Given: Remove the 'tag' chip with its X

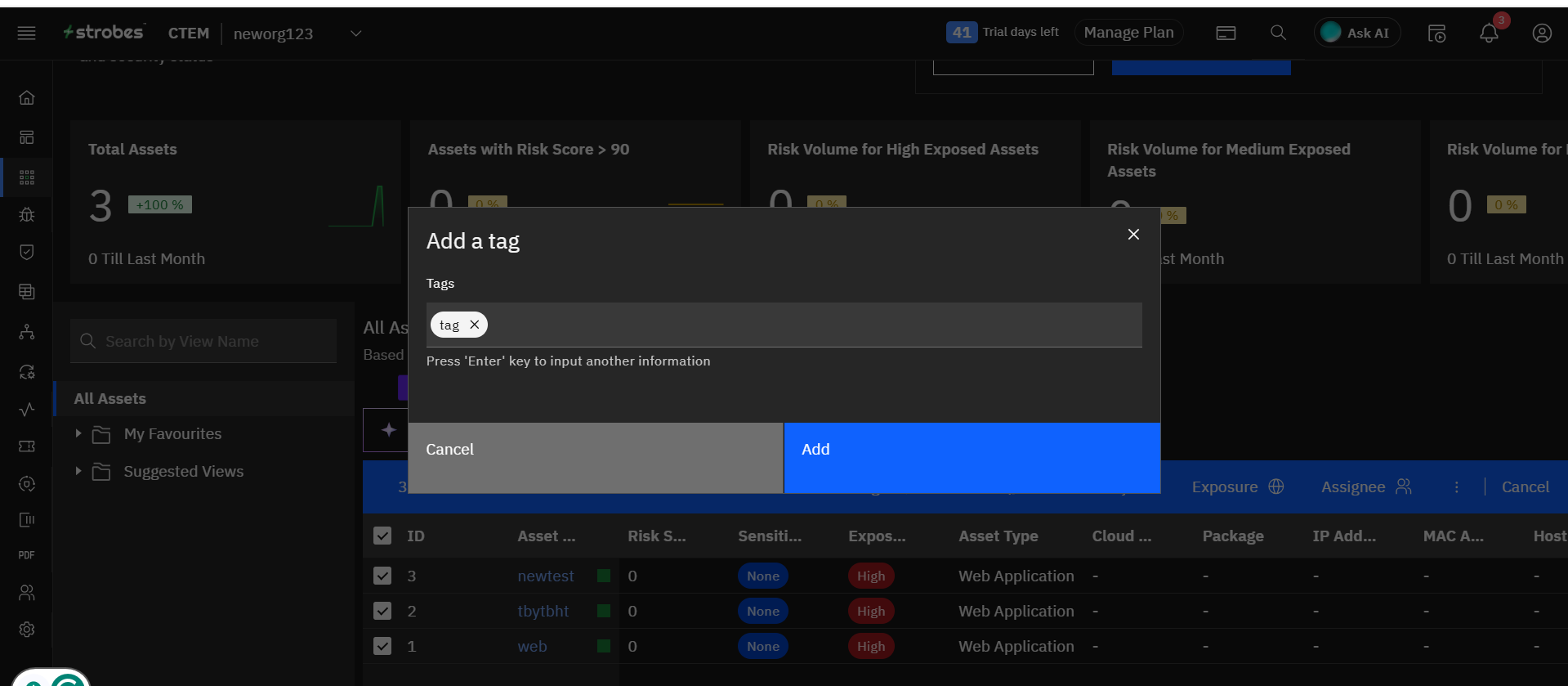Looking at the screenshot, I should point(475,325).
